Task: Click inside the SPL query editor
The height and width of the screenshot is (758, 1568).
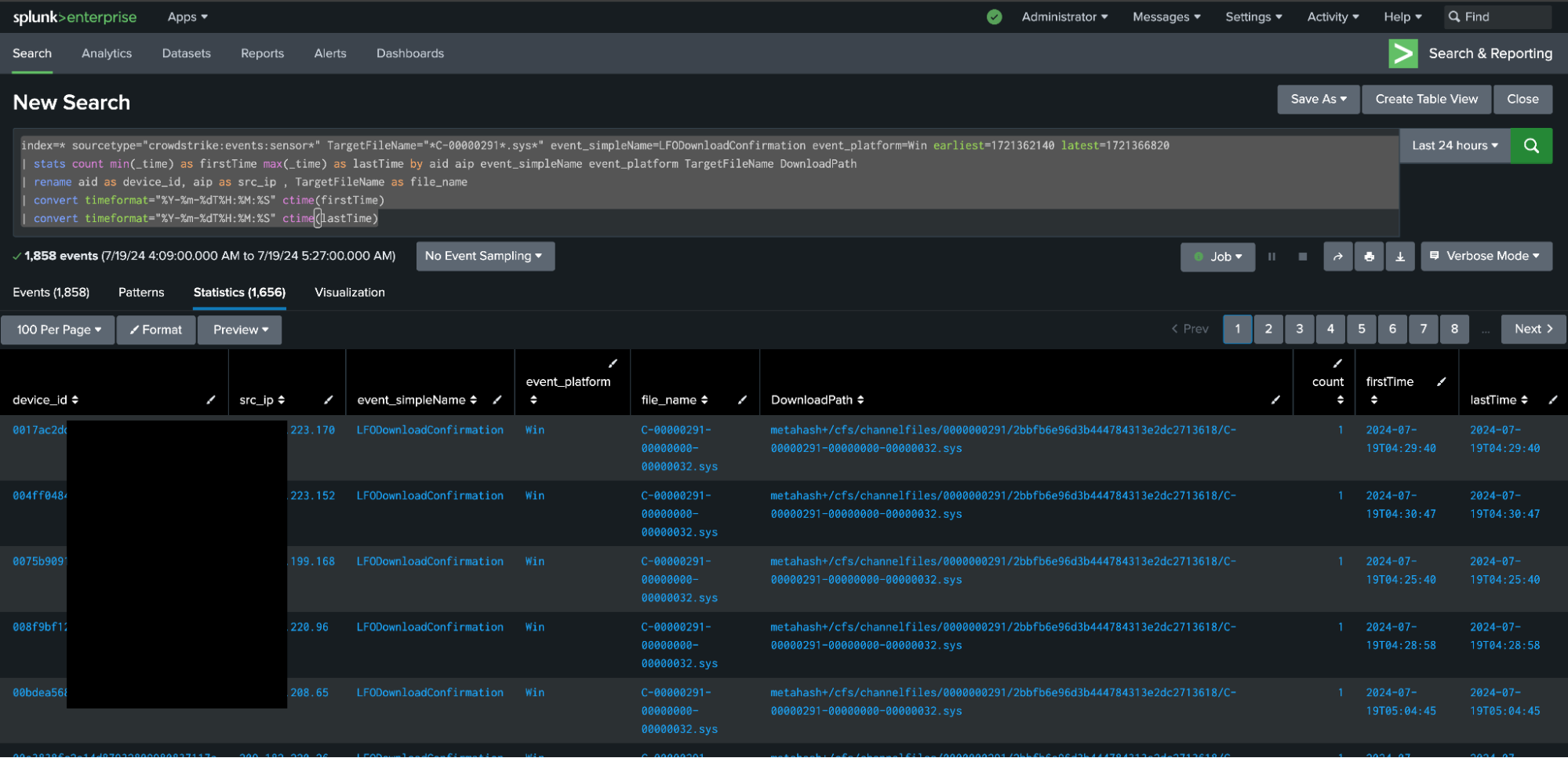Action: pyautogui.click(x=706, y=182)
